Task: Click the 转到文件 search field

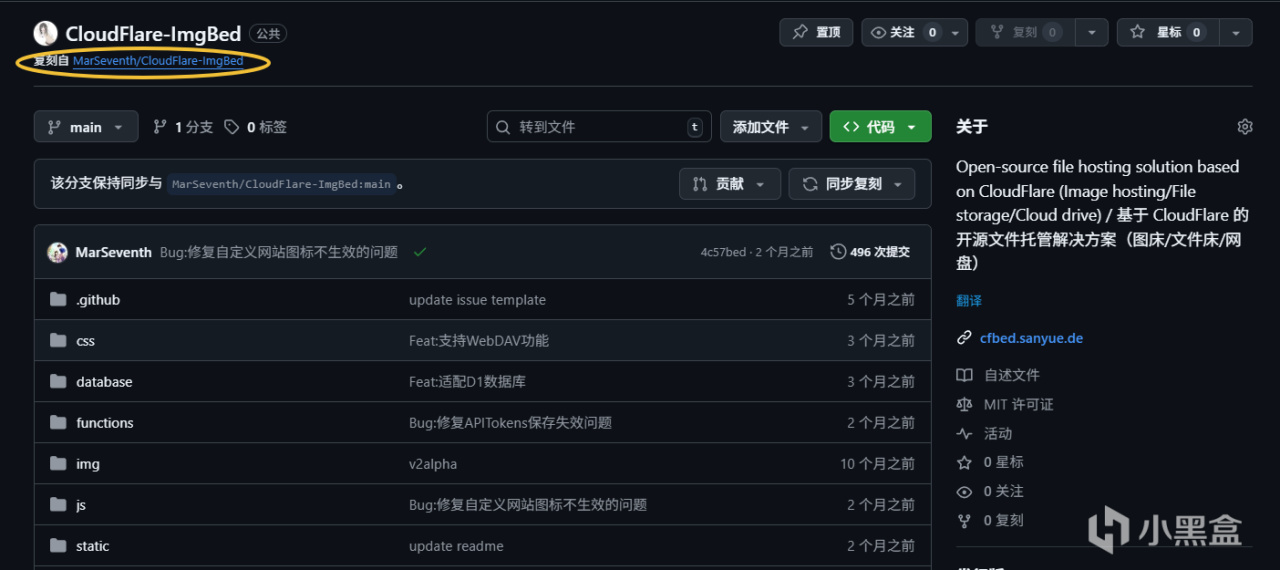Action: click(598, 127)
